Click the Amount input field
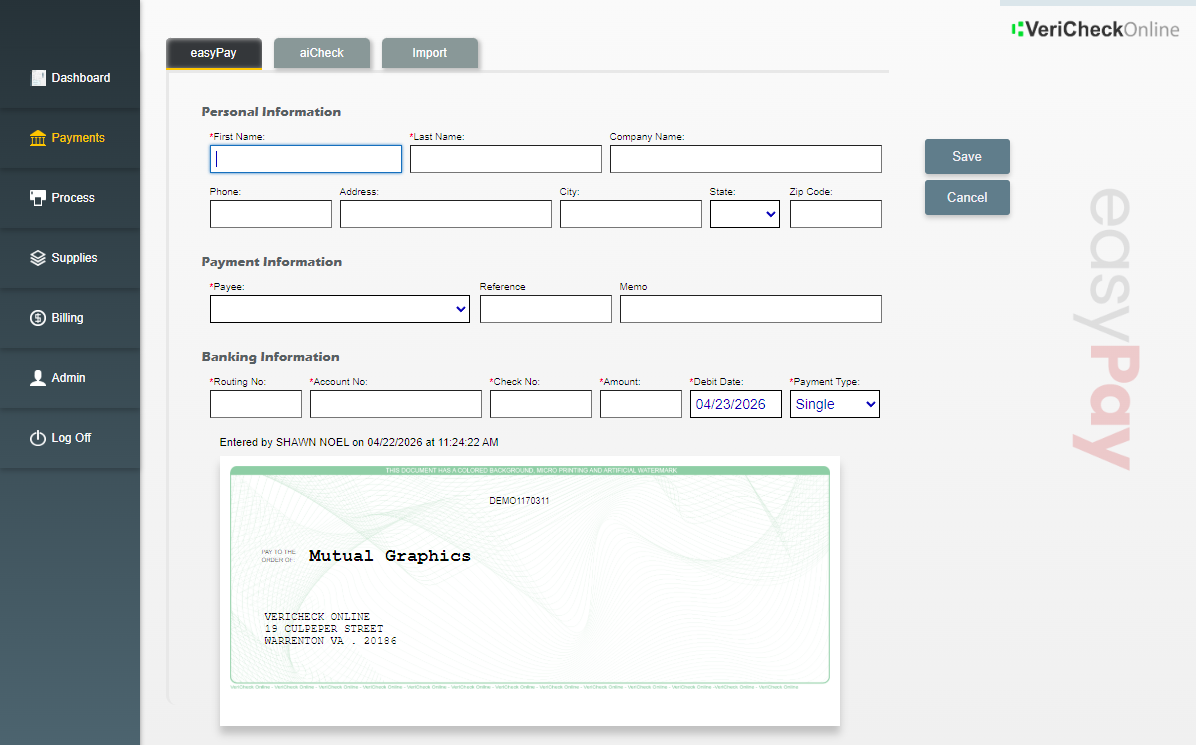The height and width of the screenshot is (745, 1196). tap(641, 404)
